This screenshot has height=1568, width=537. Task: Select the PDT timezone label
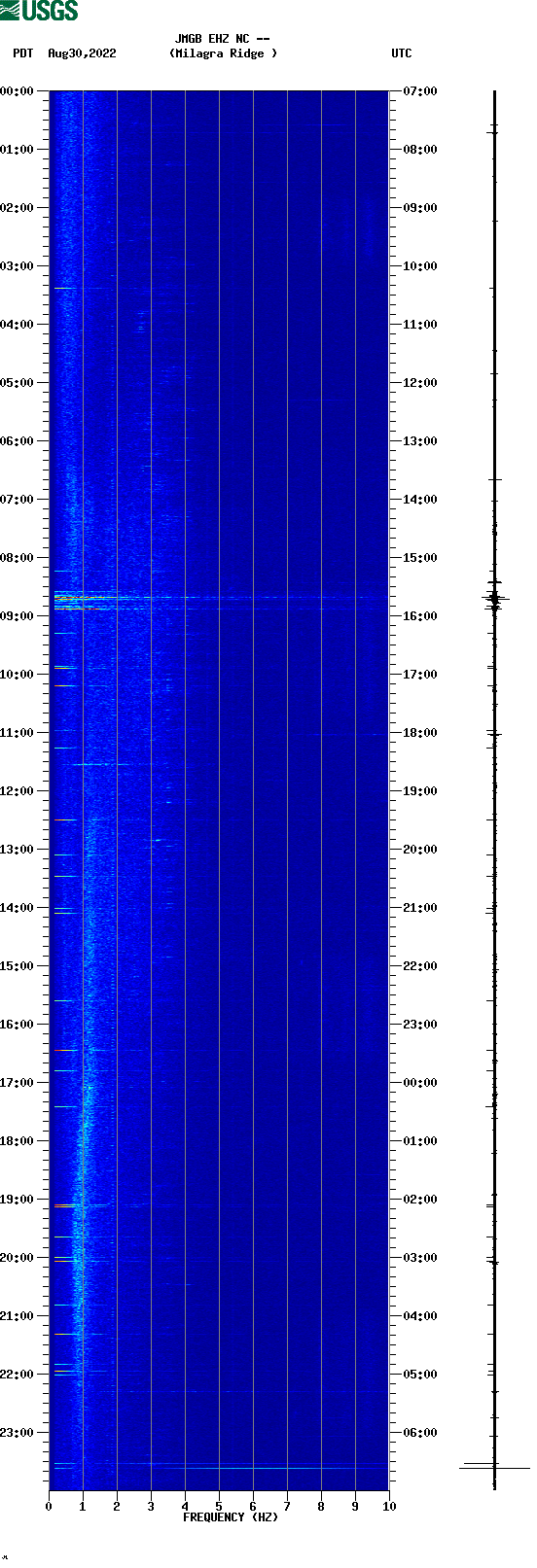pos(22,53)
